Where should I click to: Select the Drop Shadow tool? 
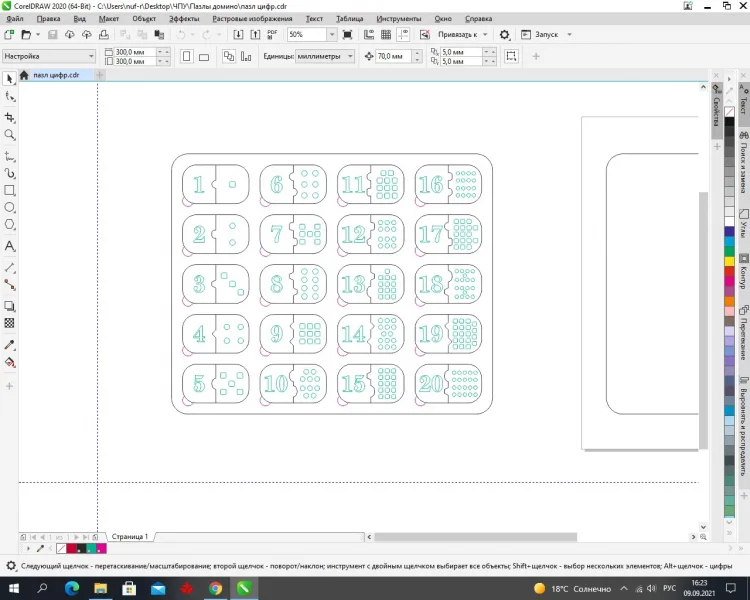(x=10, y=306)
